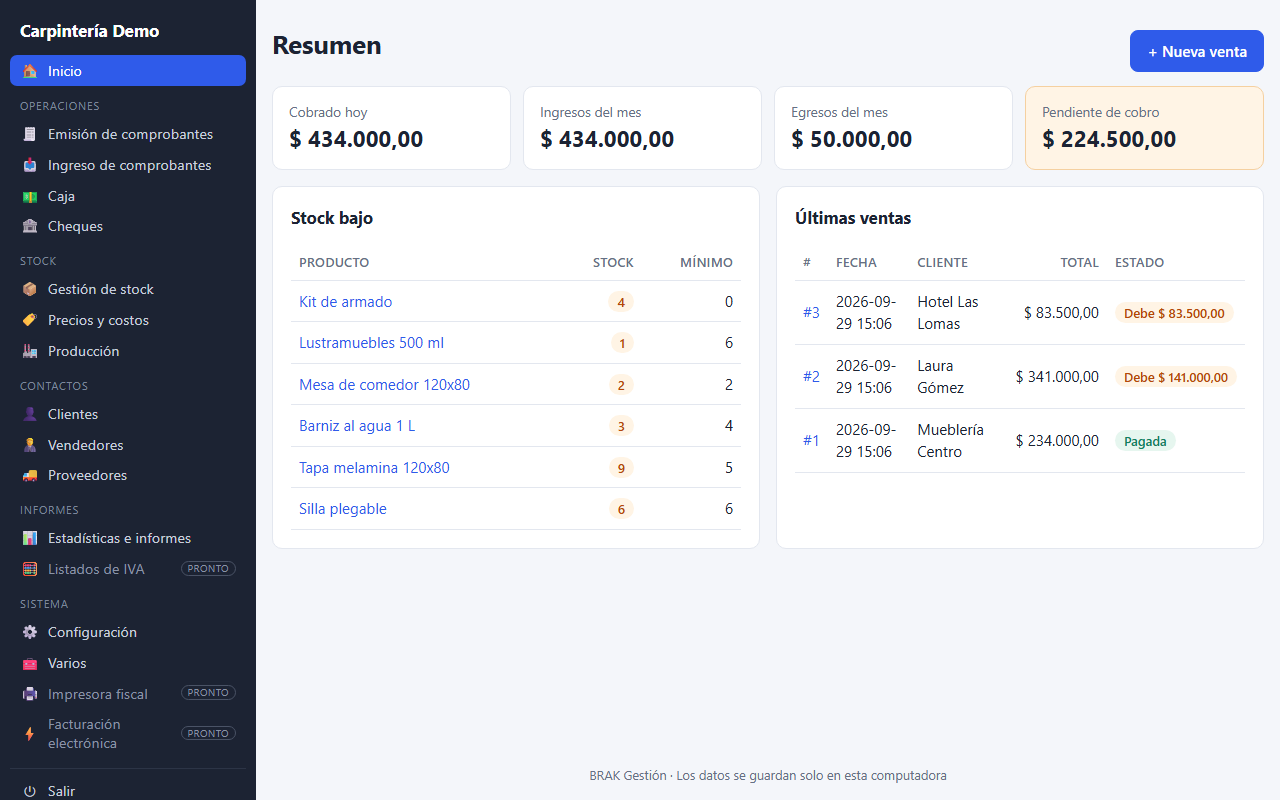Click the cash icon beside Caja
Image resolution: width=1280 pixels, height=800 pixels.
tap(30, 196)
